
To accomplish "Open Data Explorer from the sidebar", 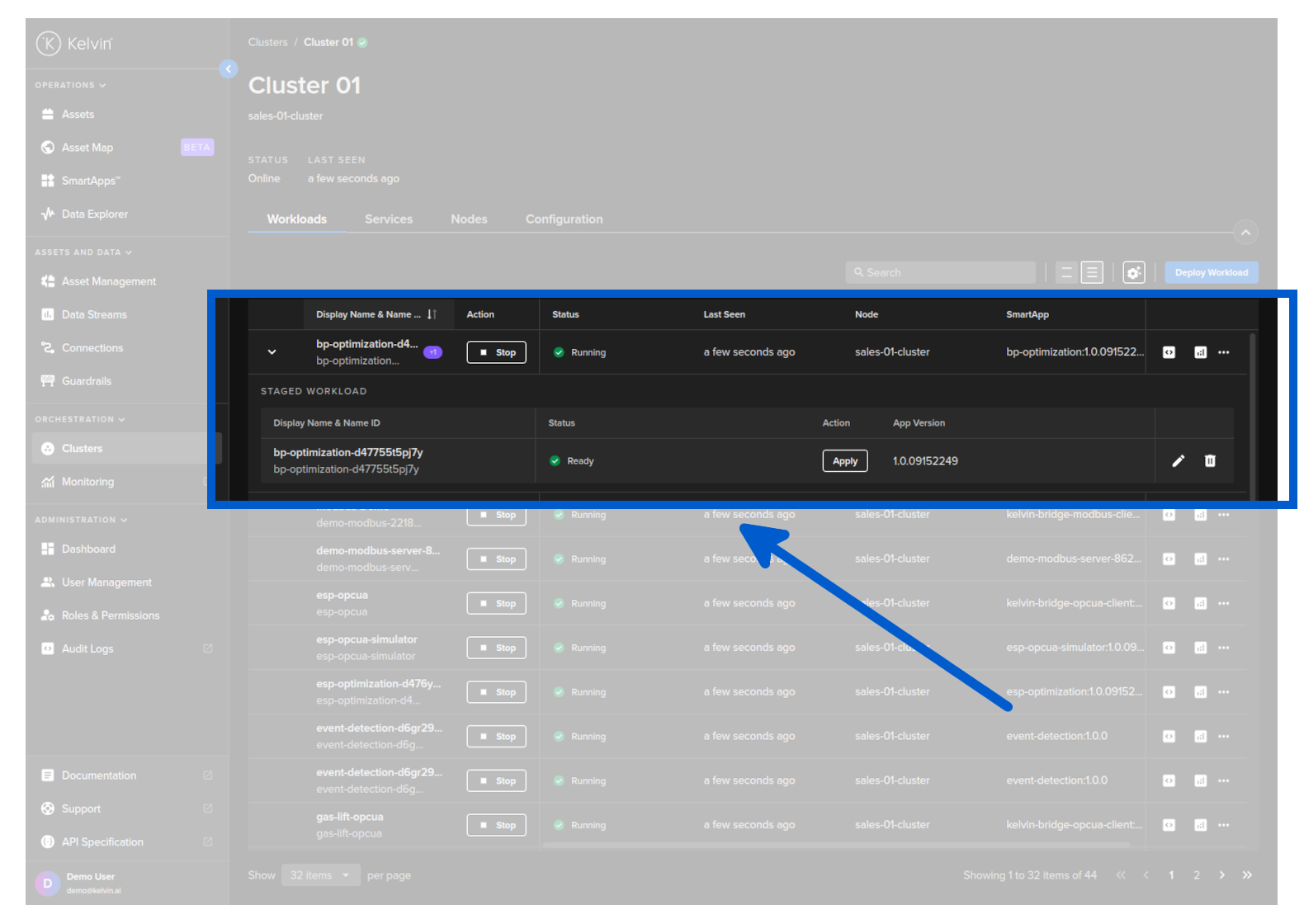I will pos(94,214).
